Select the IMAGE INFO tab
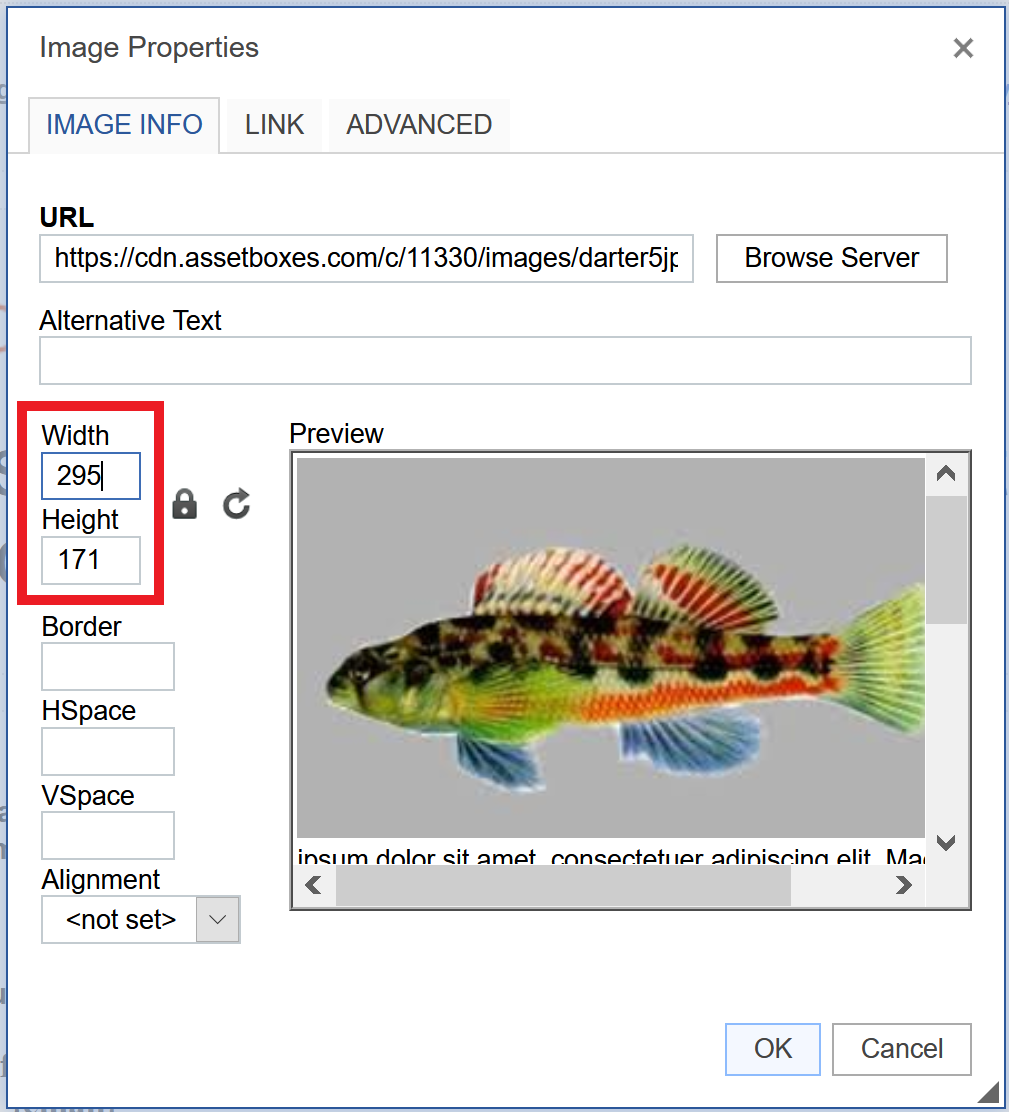 [124, 125]
